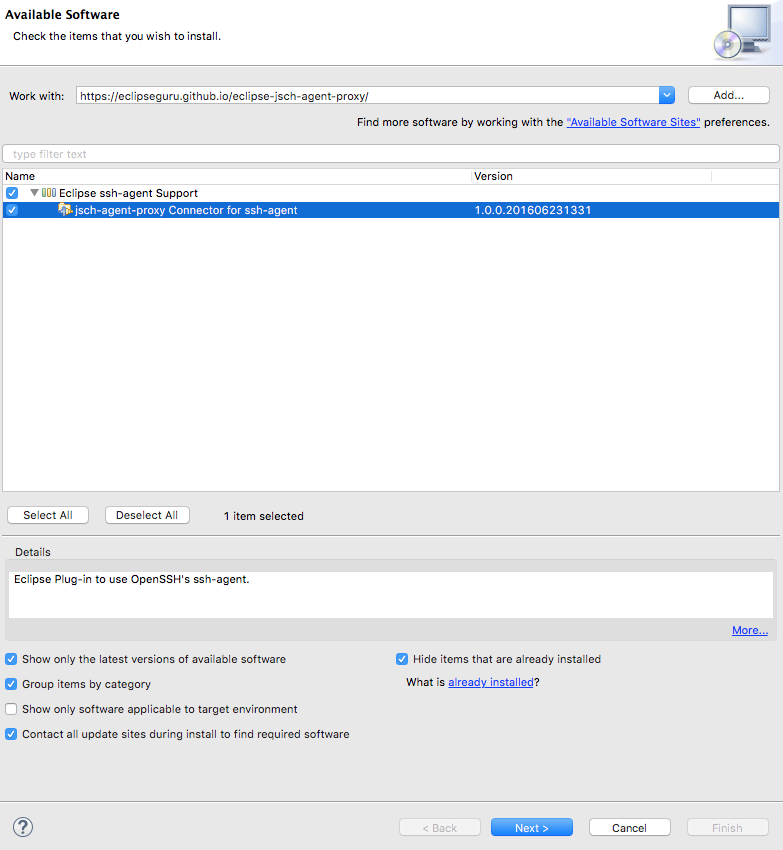
Task: Click the Select All button
Action: coord(48,515)
